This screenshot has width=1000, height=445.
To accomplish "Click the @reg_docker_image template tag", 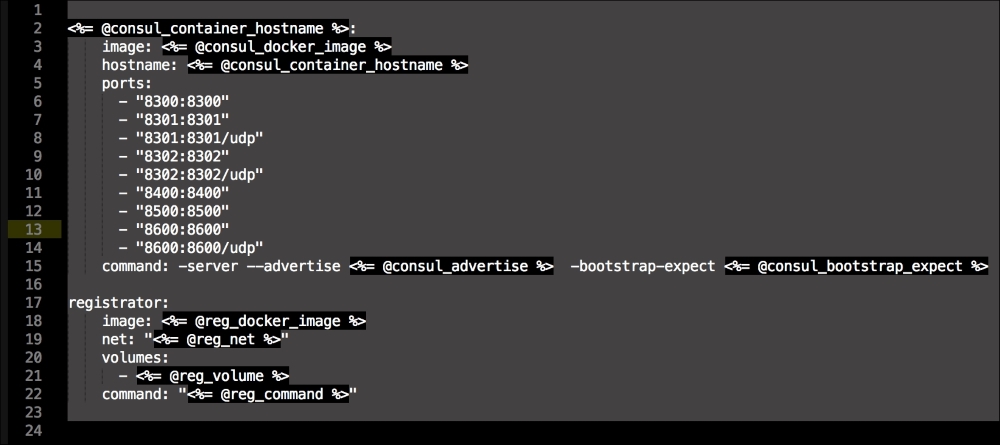I will pyautogui.click(x=264, y=321).
